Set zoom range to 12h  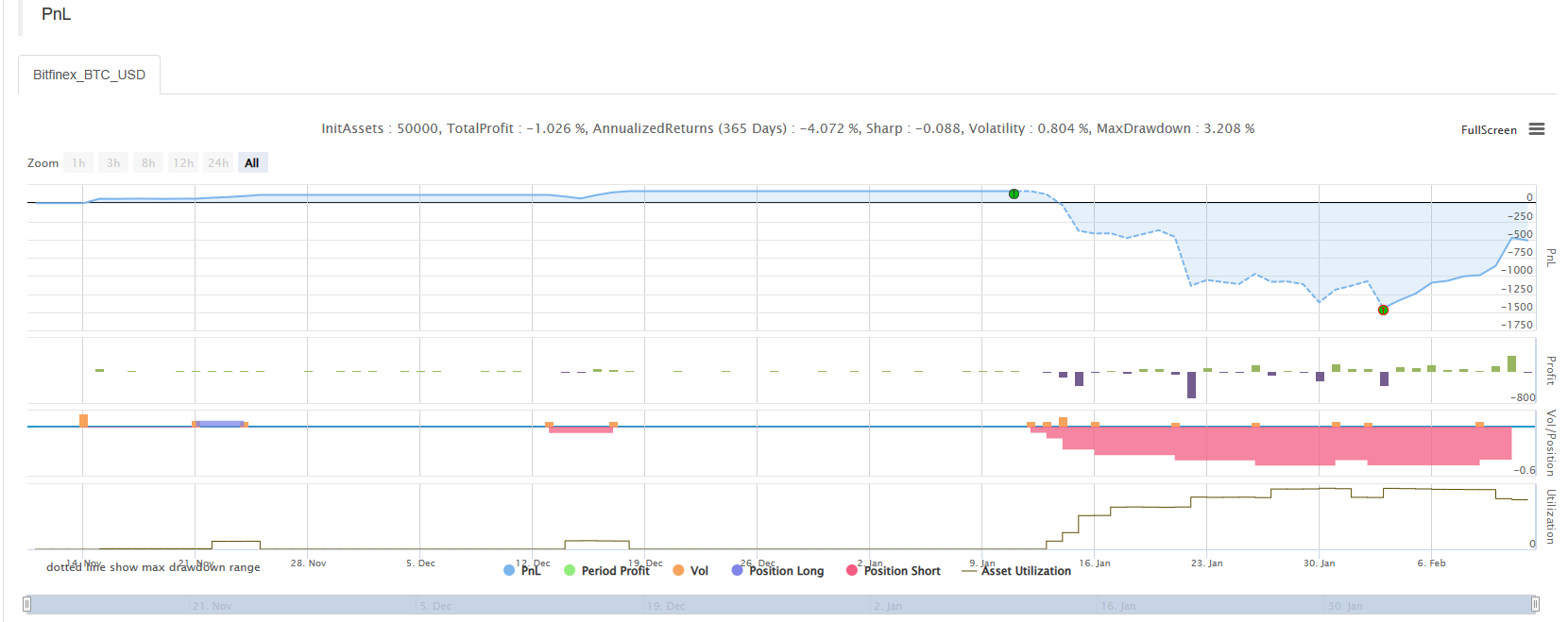[183, 163]
